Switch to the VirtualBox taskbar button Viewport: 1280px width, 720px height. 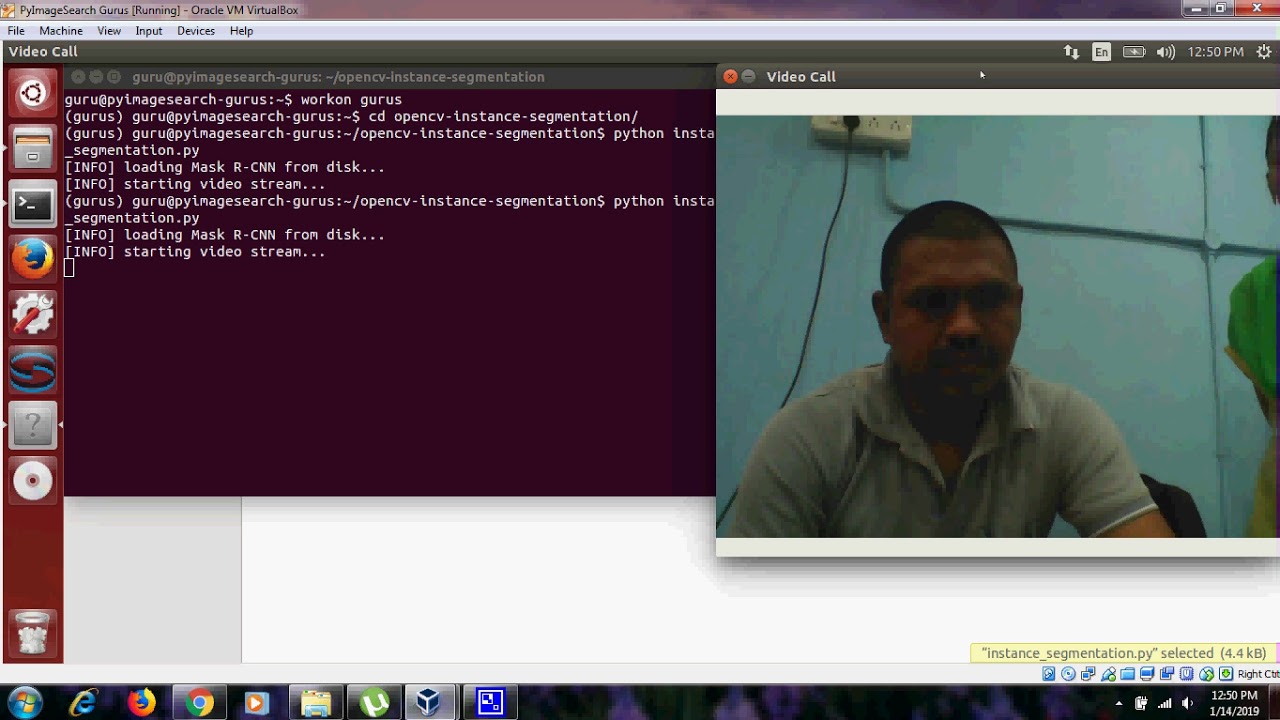[x=429, y=703]
